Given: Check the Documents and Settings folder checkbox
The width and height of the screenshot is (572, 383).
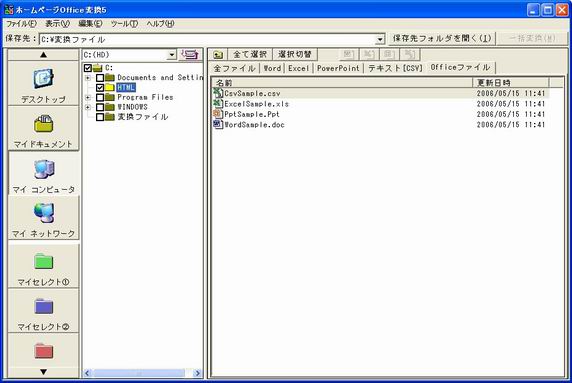Looking at the screenshot, I should click(100, 78).
